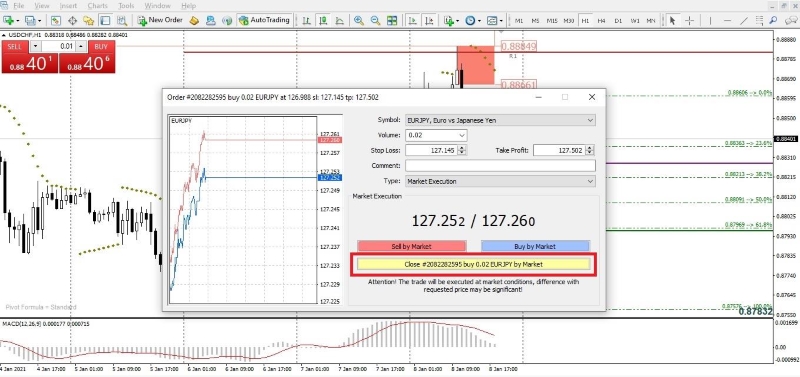The image size is (800, 377).
Task: Switch timeframe to M15
Action: pos(552,21)
